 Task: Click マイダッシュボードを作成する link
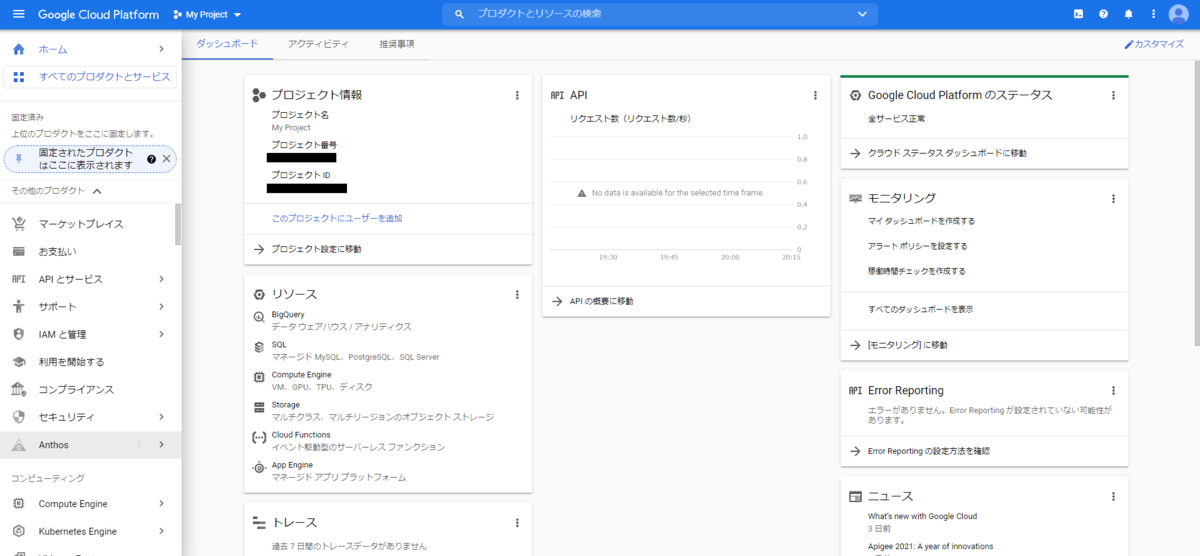(921, 220)
